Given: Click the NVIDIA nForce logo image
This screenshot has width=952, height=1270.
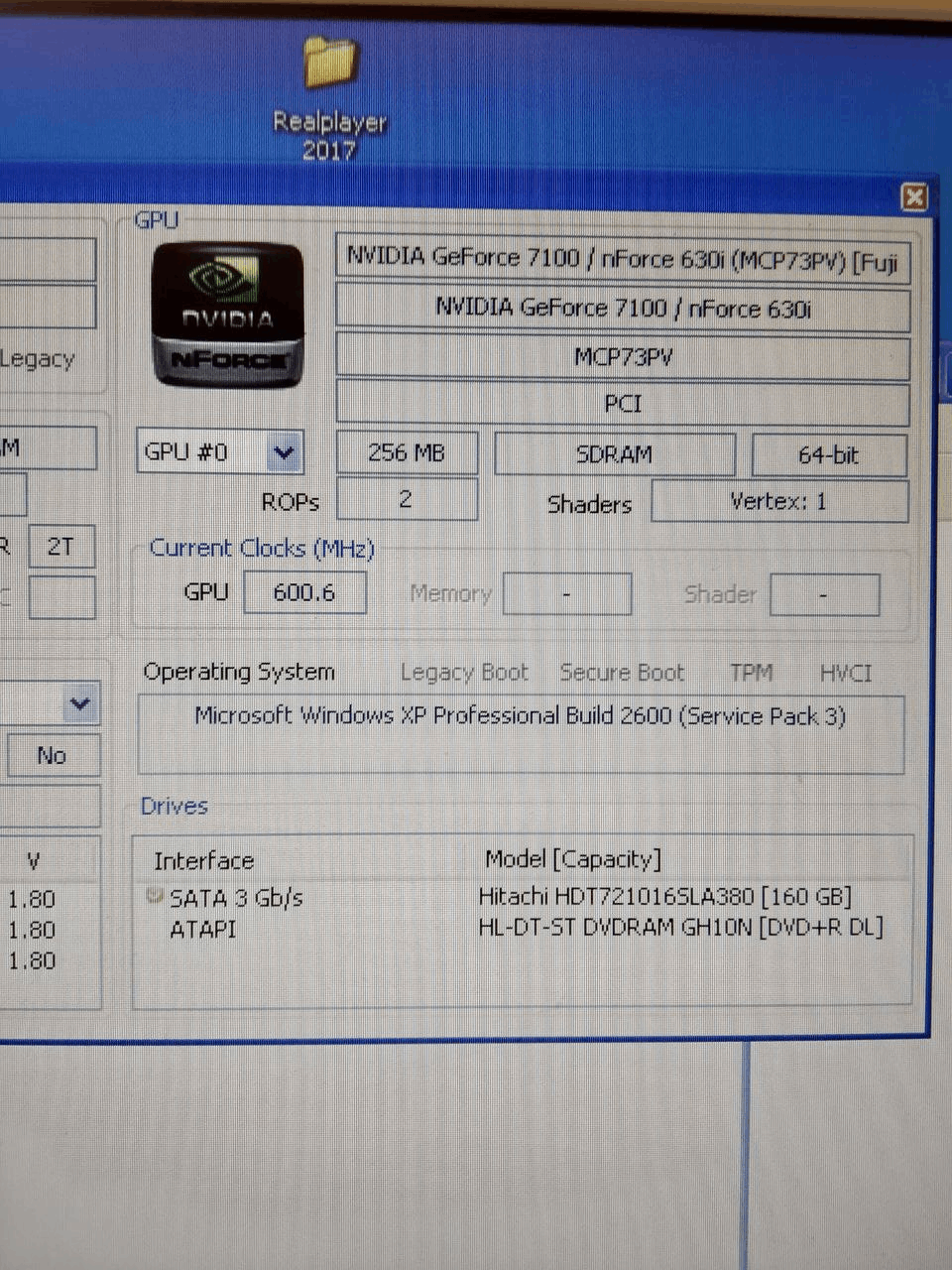Looking at the screenshot, I should click(227, 315).
